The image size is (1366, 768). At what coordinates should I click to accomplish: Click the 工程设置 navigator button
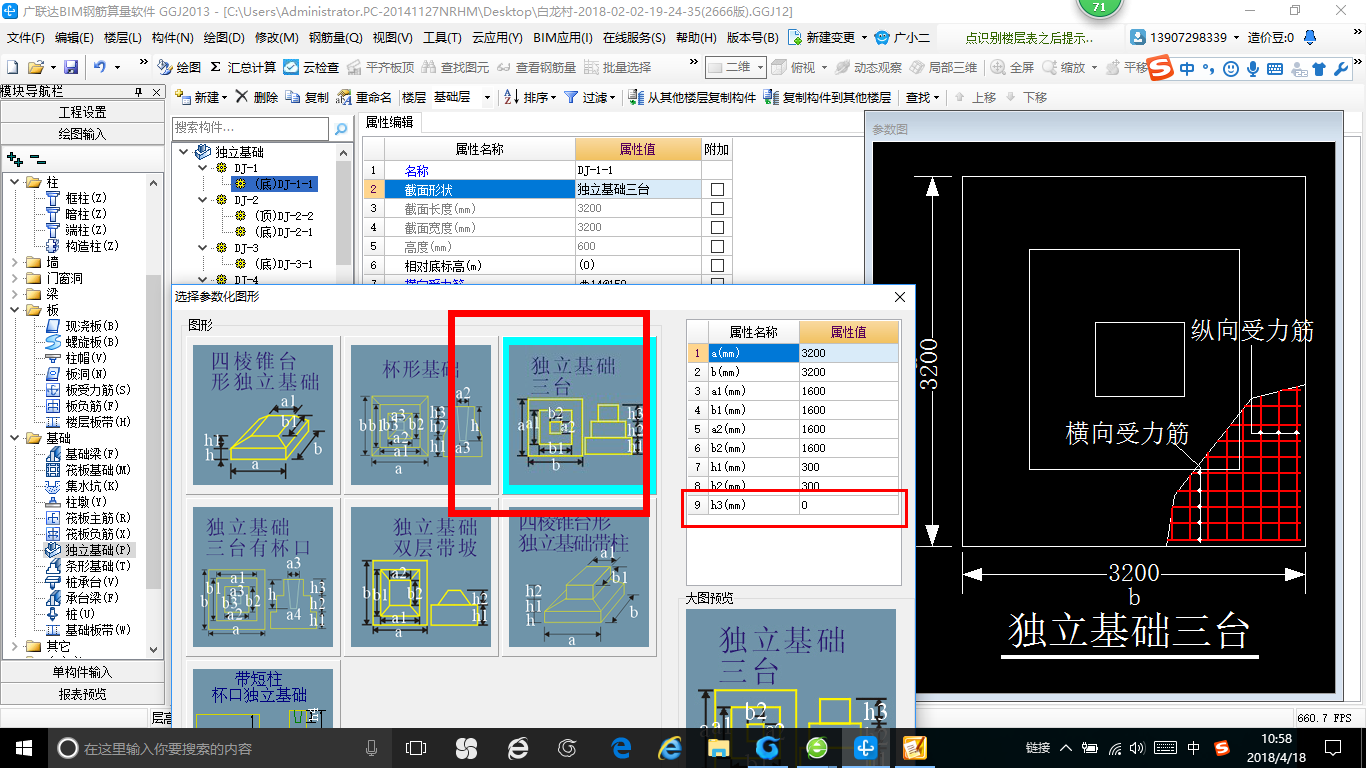point(83,112)
